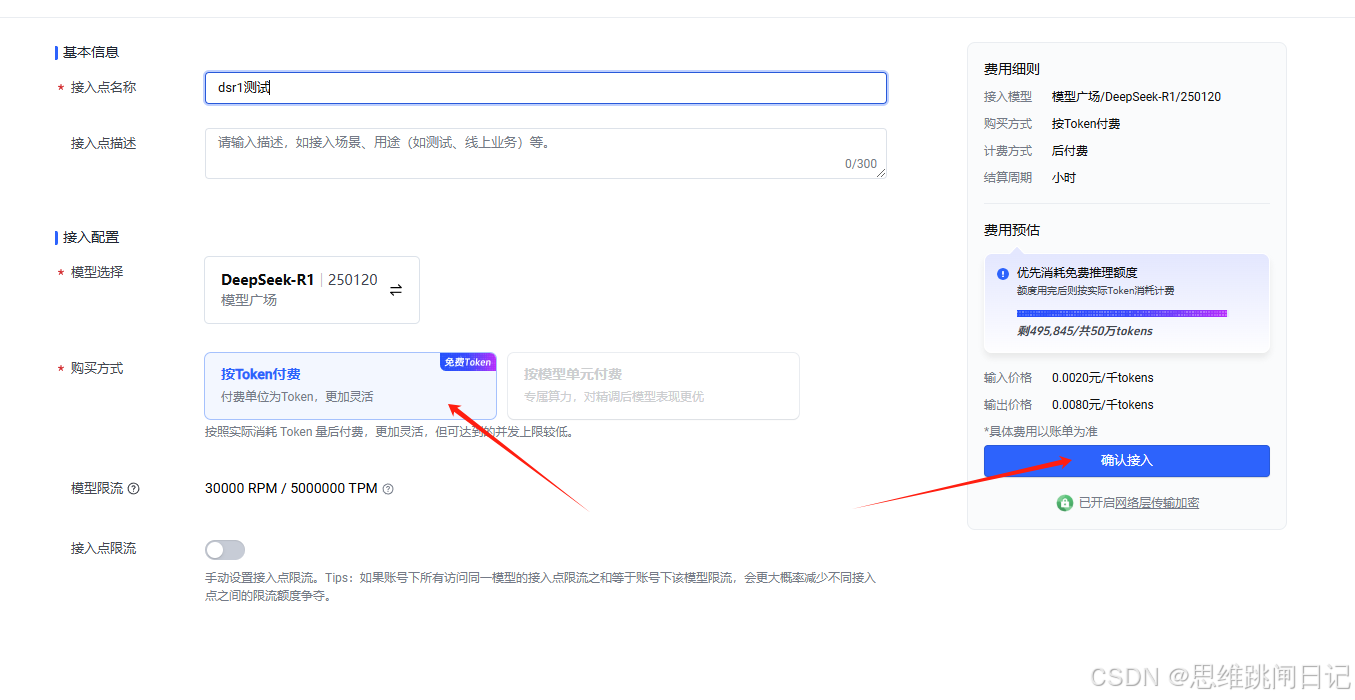This screenshot has height=700, width=1355.
Task: Click the blue info icon beside 优先消耗免费推理额度
Action: click(1003, 273)
